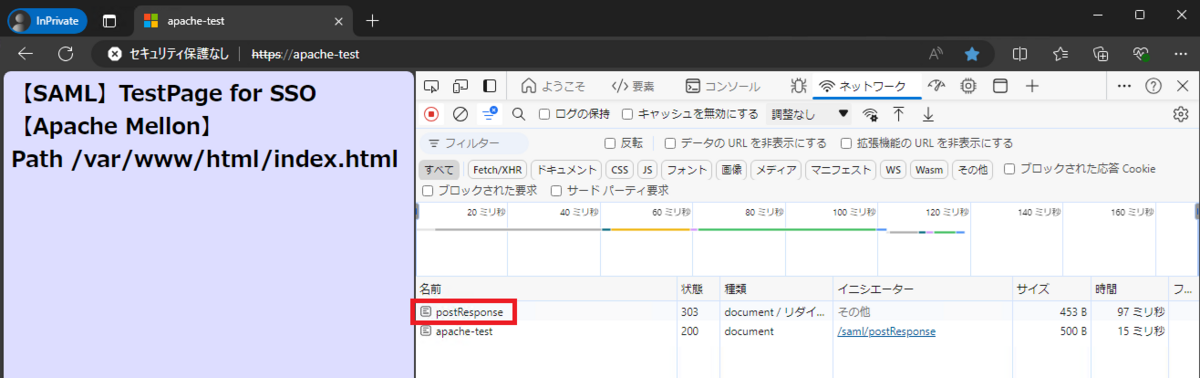Go back to the previous page
1200x378 pixels.
point(26,54)
